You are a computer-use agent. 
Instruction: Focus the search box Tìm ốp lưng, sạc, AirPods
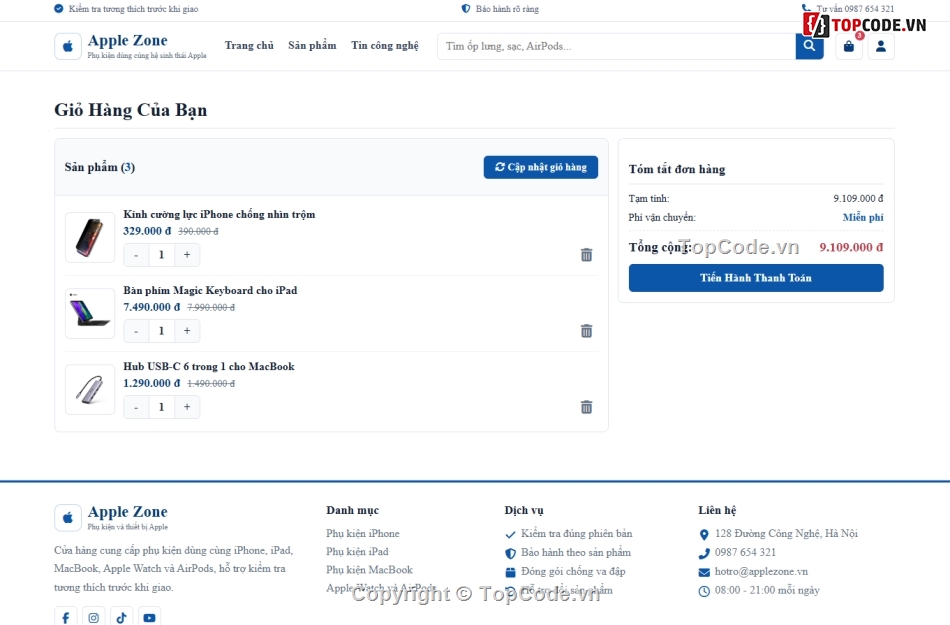(x=616, y=46)
